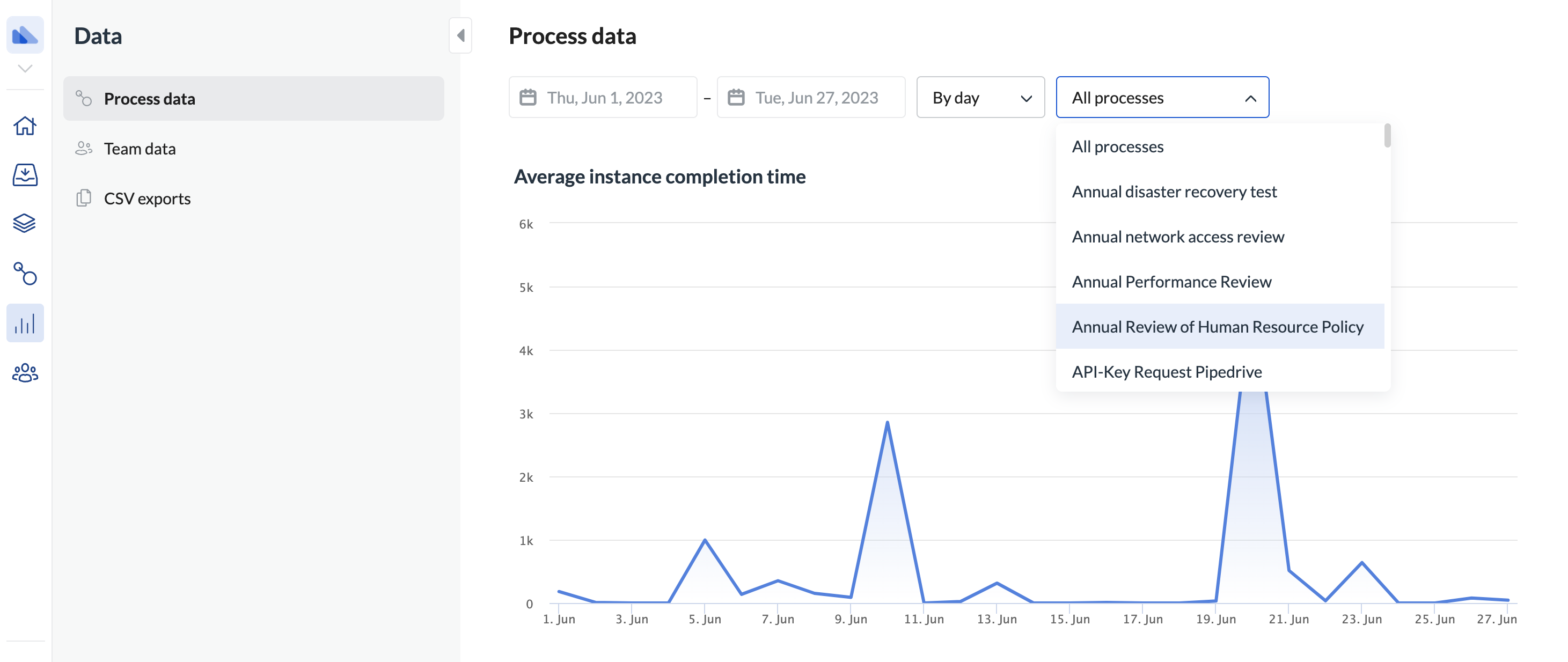Image resolution: width=1568 pixels, height=662 pixels.
Task: Click the app logo icon
Action: 25,35
